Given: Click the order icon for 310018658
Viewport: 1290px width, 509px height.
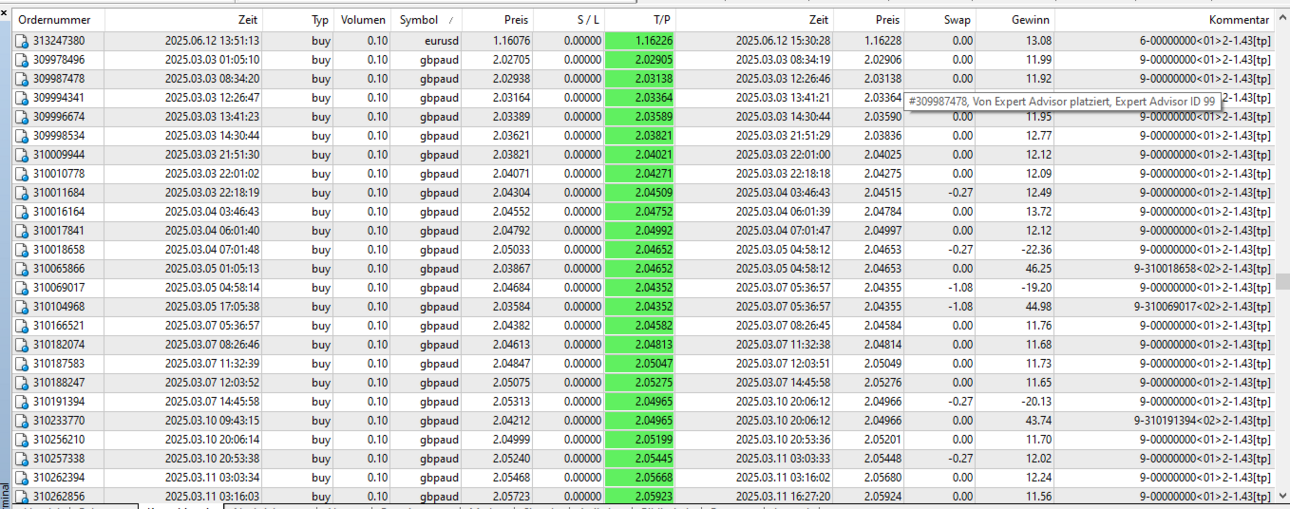Looking at the screenshot, I should [22, 250].
